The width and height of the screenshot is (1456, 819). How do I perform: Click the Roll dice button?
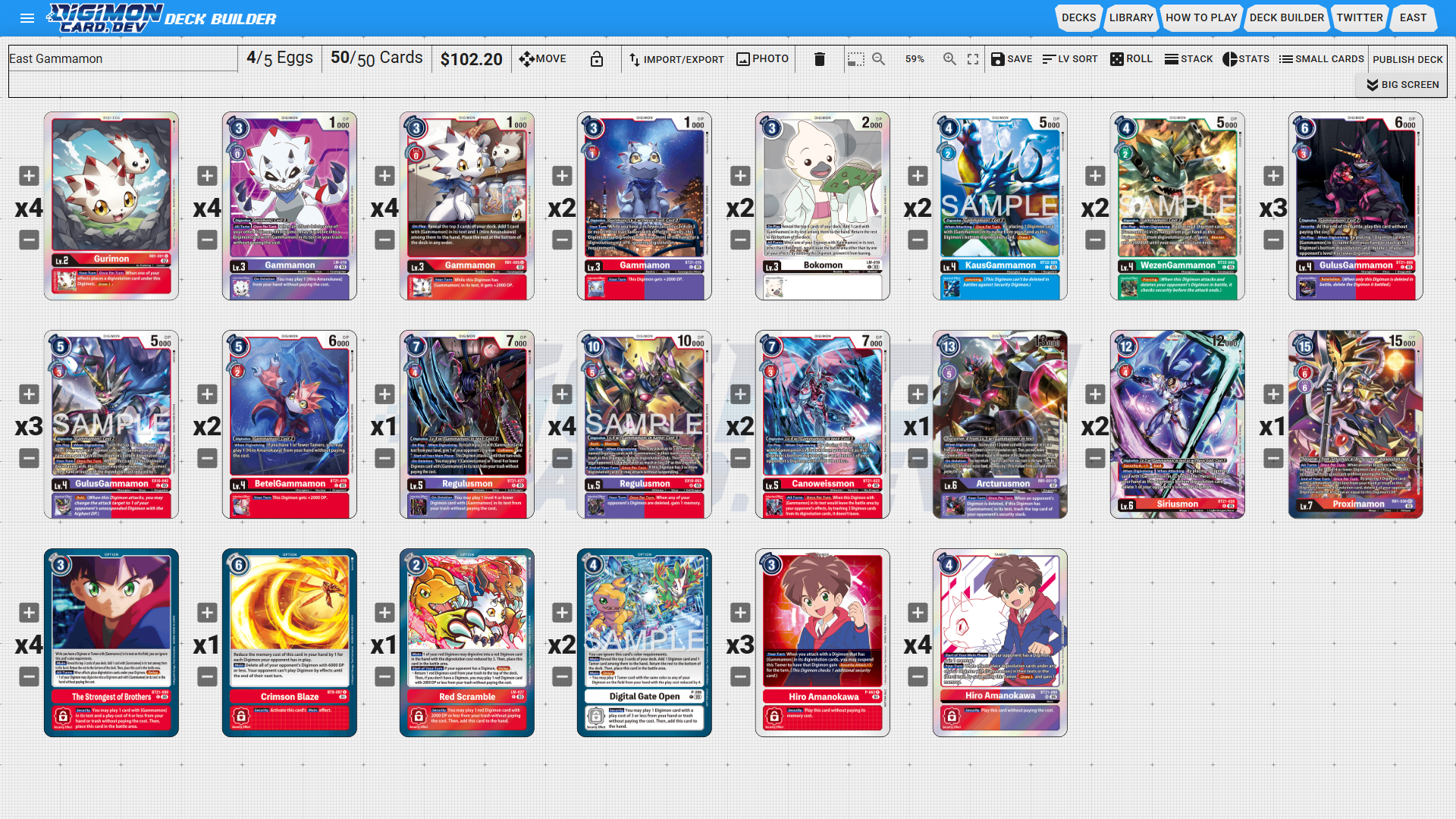[1131, 59]
